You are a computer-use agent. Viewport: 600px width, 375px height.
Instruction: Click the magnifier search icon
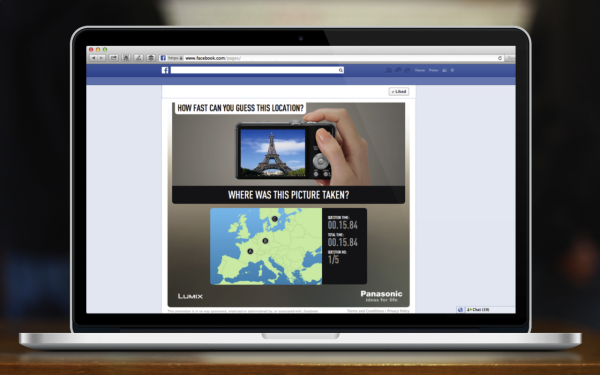(341, 70)
